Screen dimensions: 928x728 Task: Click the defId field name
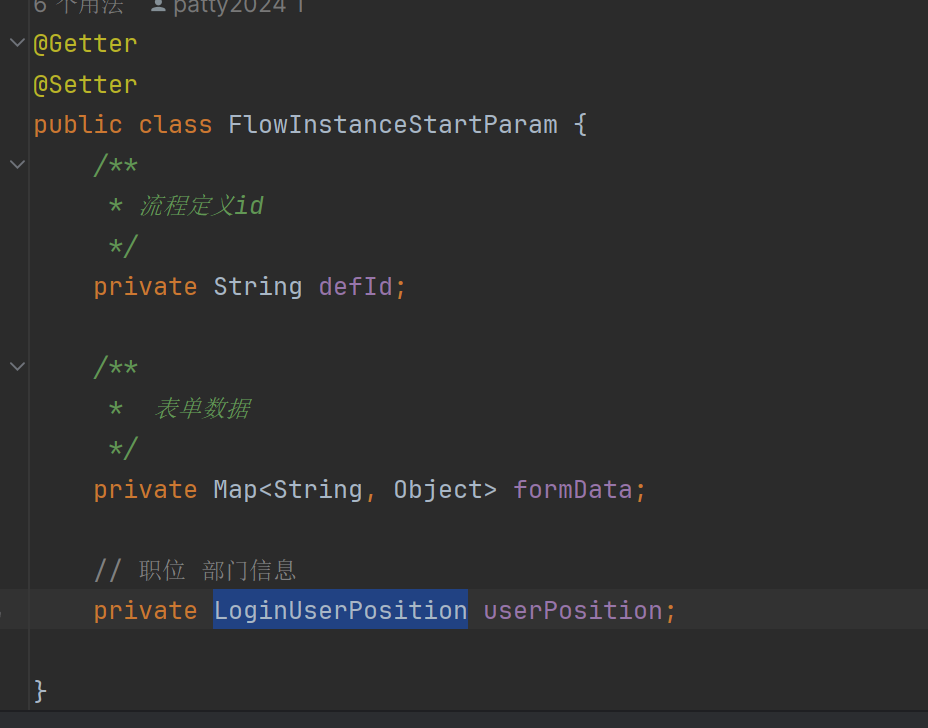tap(355, 287)
